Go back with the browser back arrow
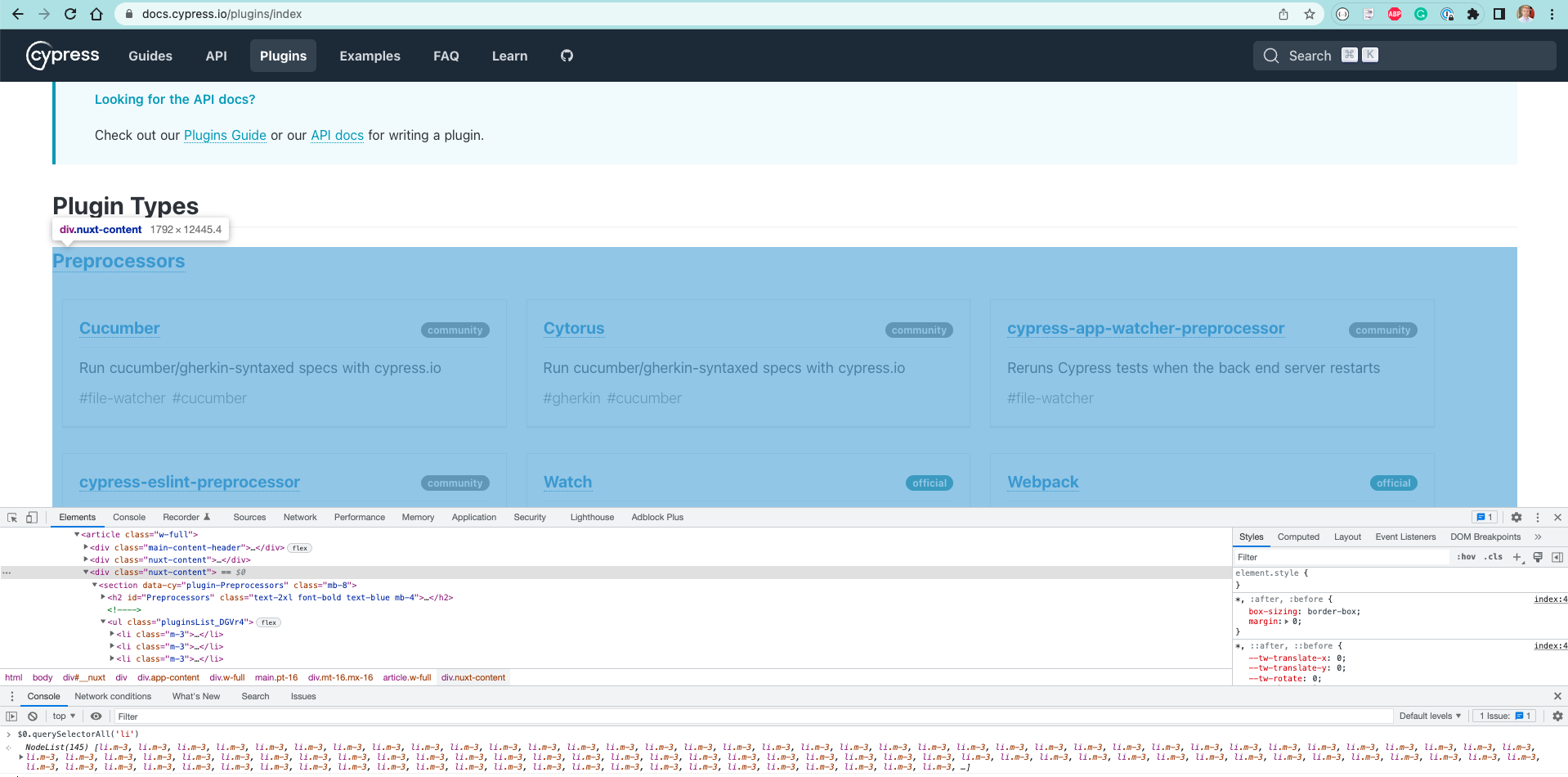The width and height of the screenshot is (1568, 777). pyautogui.click(x=18, y=14)
